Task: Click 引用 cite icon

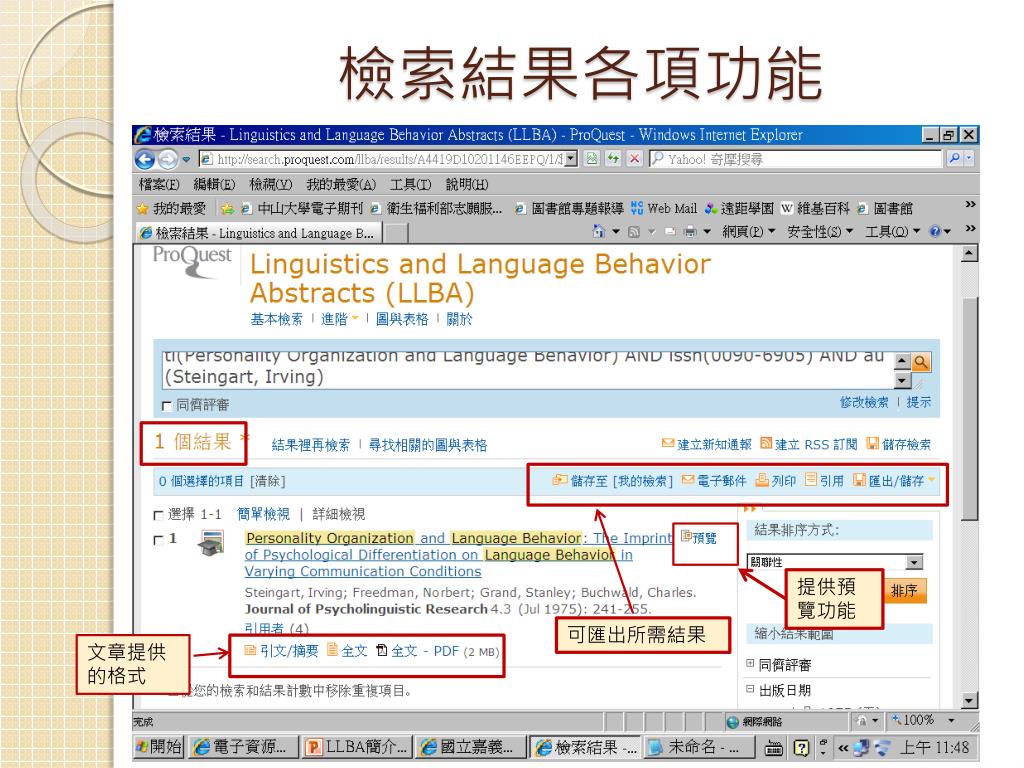Action: tap(810, 479)
